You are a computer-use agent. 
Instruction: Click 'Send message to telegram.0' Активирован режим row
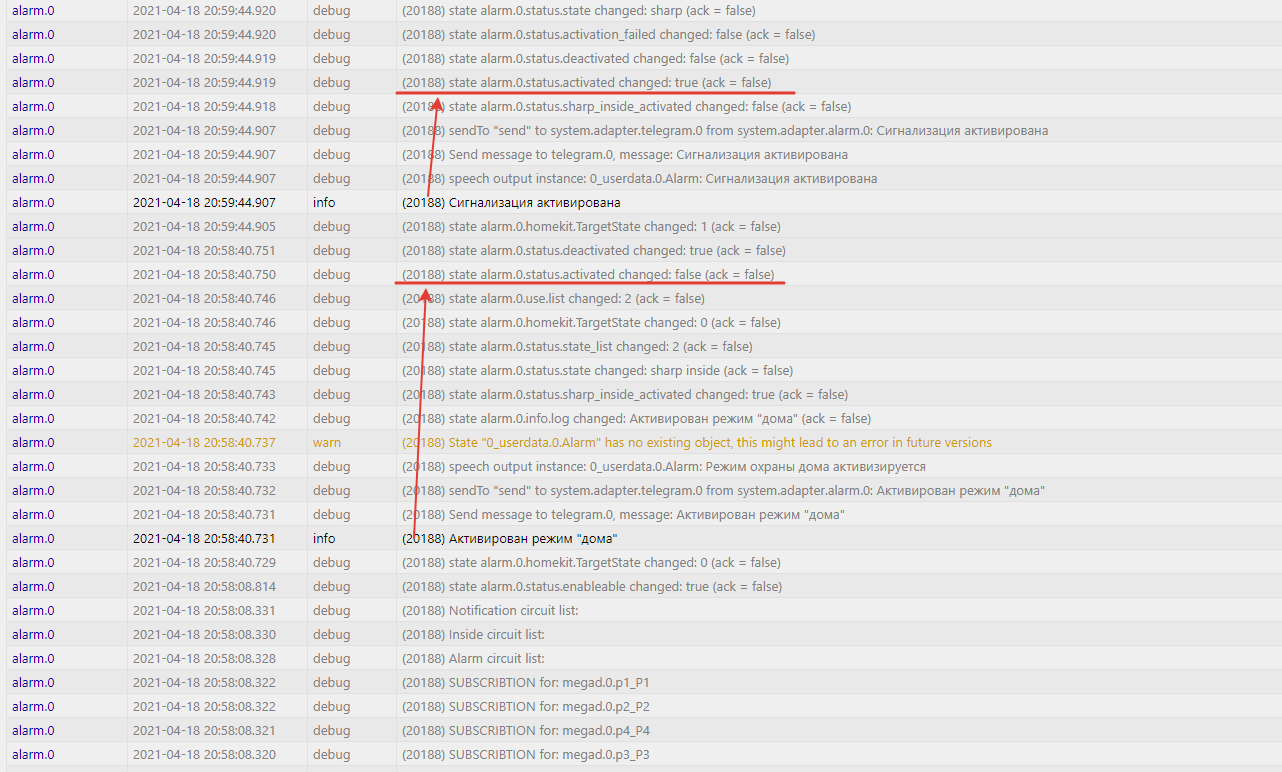coord(624,514)
